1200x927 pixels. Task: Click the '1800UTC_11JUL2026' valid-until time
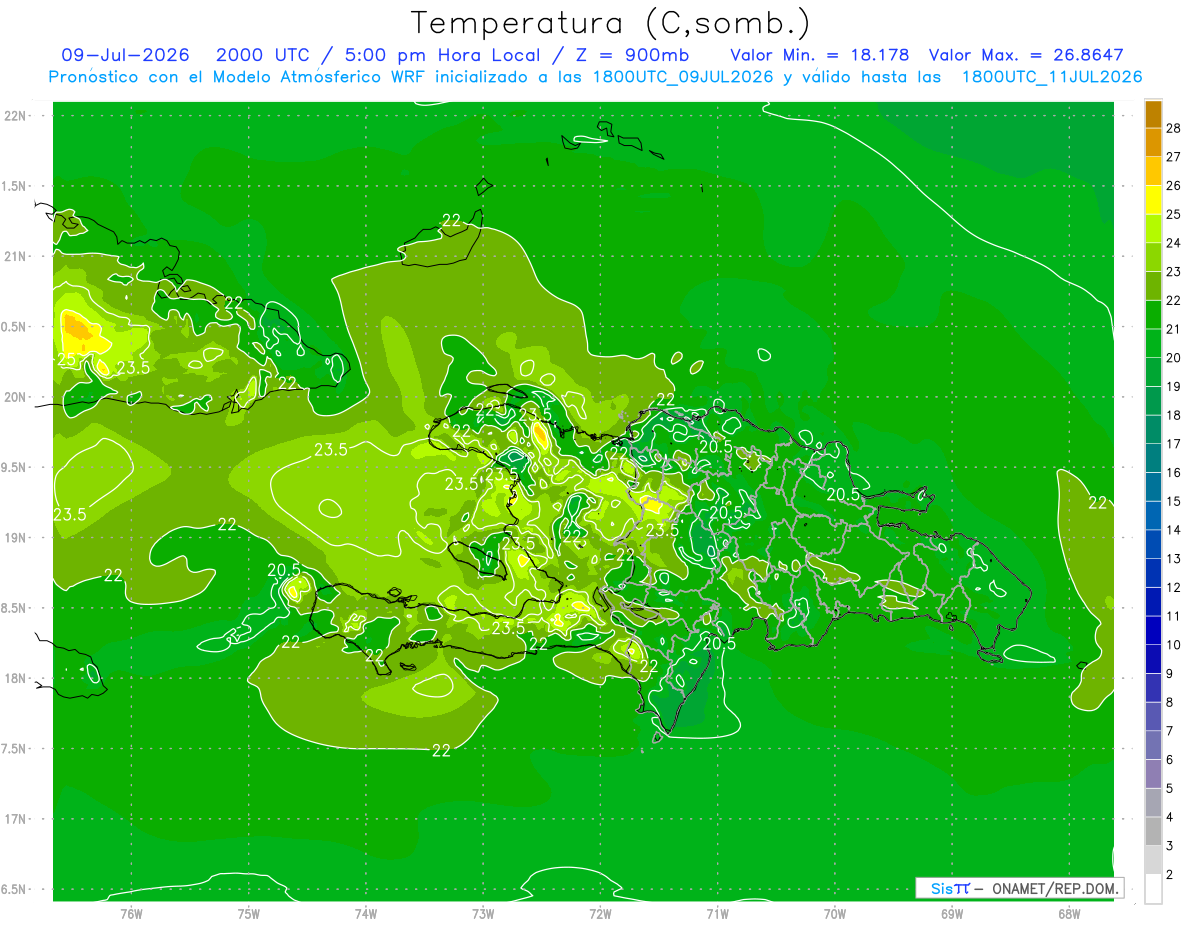coord(1052,77)
